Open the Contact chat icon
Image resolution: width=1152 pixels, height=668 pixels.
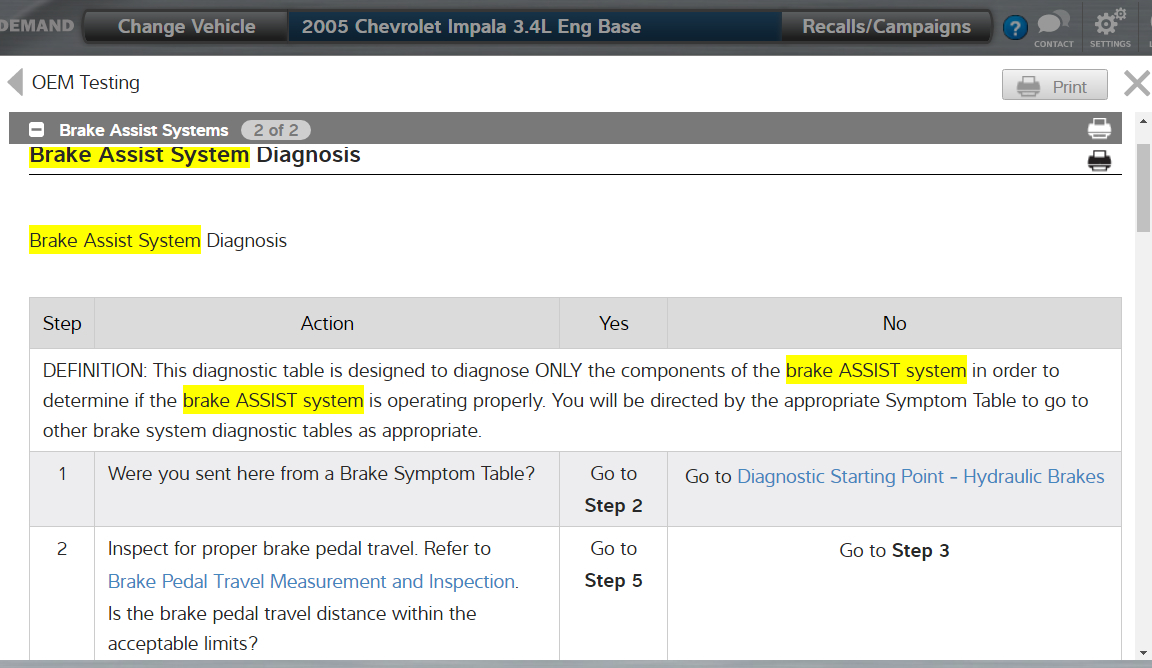[1053, 27]
